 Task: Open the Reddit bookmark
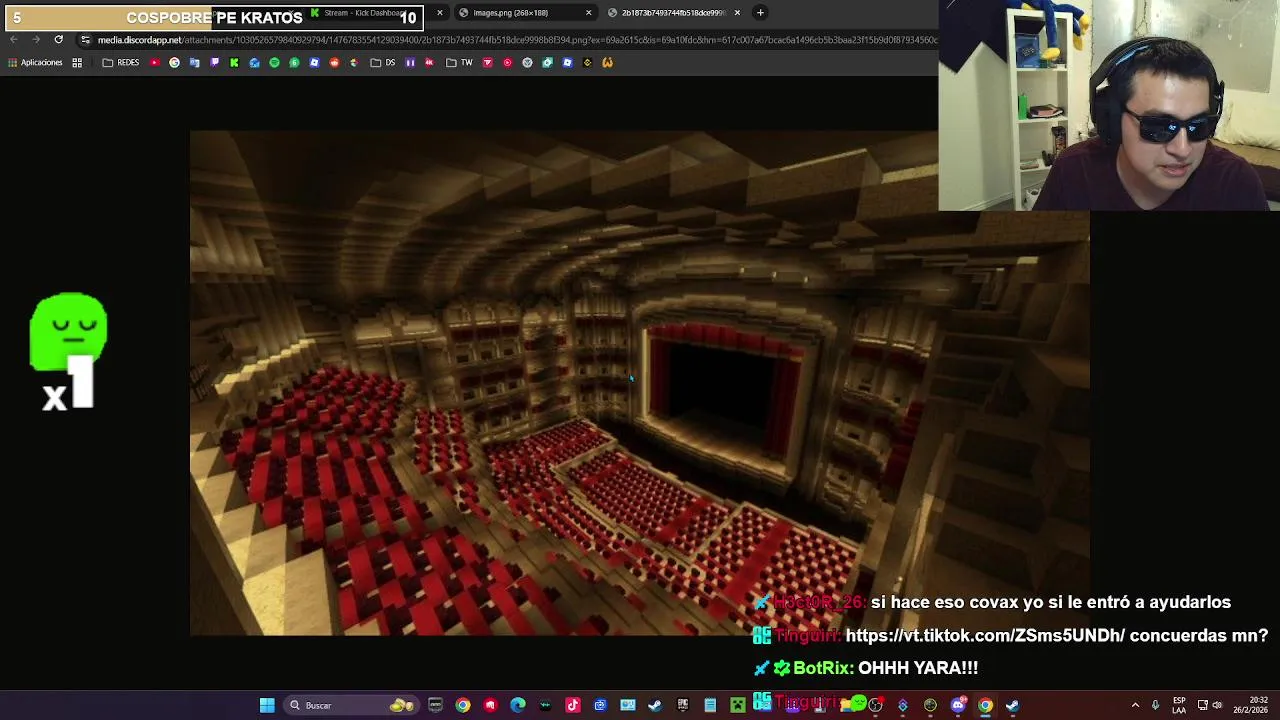click(334, 62)
